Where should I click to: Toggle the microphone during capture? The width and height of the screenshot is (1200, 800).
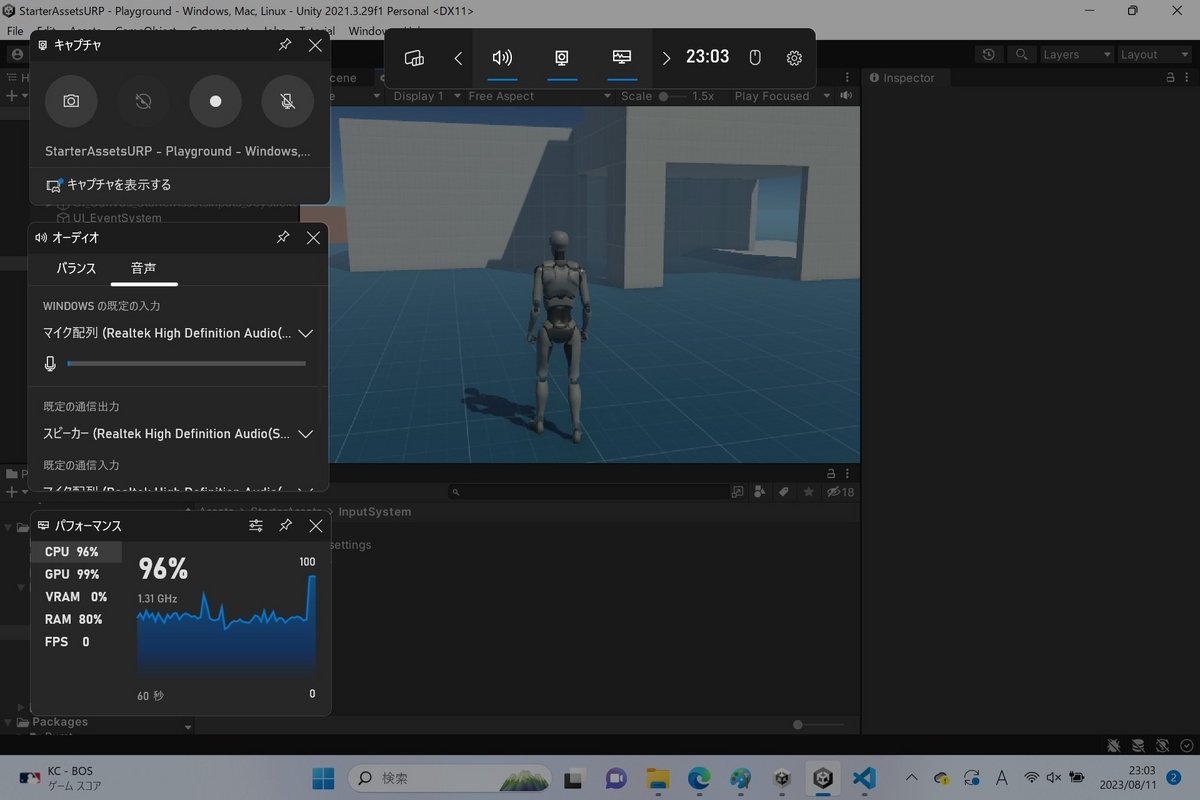tap(287, 101)
